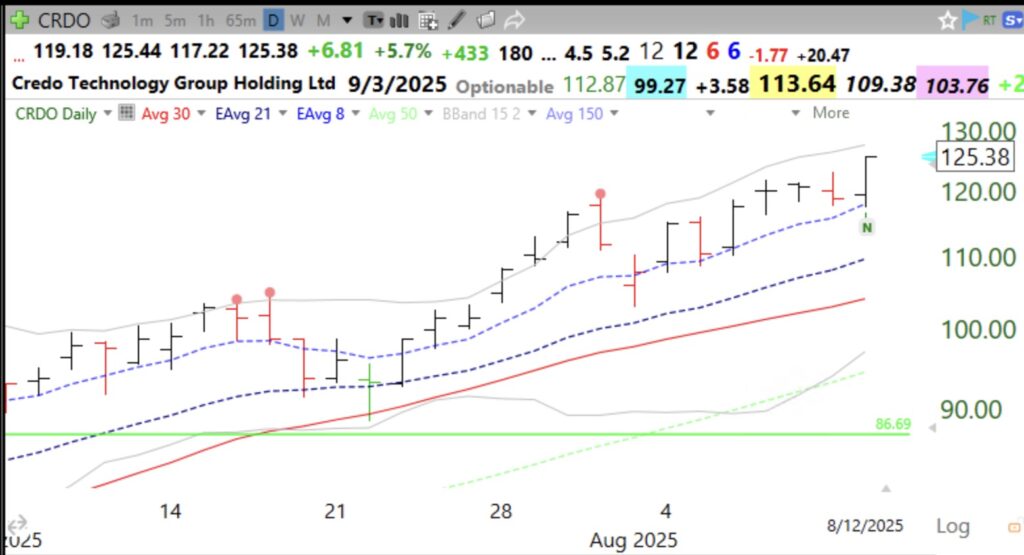Screen dimensions: 1024x555
Task: Switch to W weekly timeframe
Action: coord(298,22)
